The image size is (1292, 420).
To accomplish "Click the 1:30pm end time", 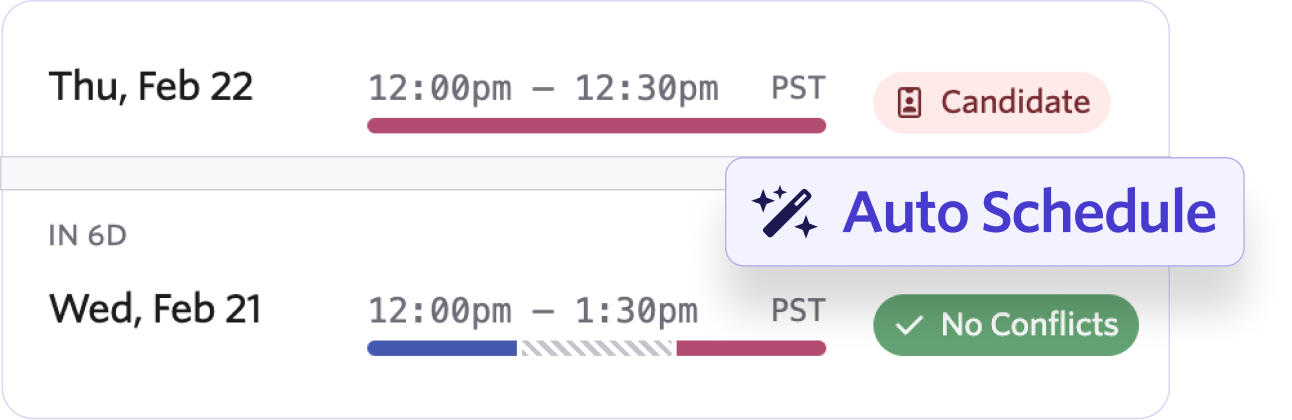I will [x=636, y=311].
